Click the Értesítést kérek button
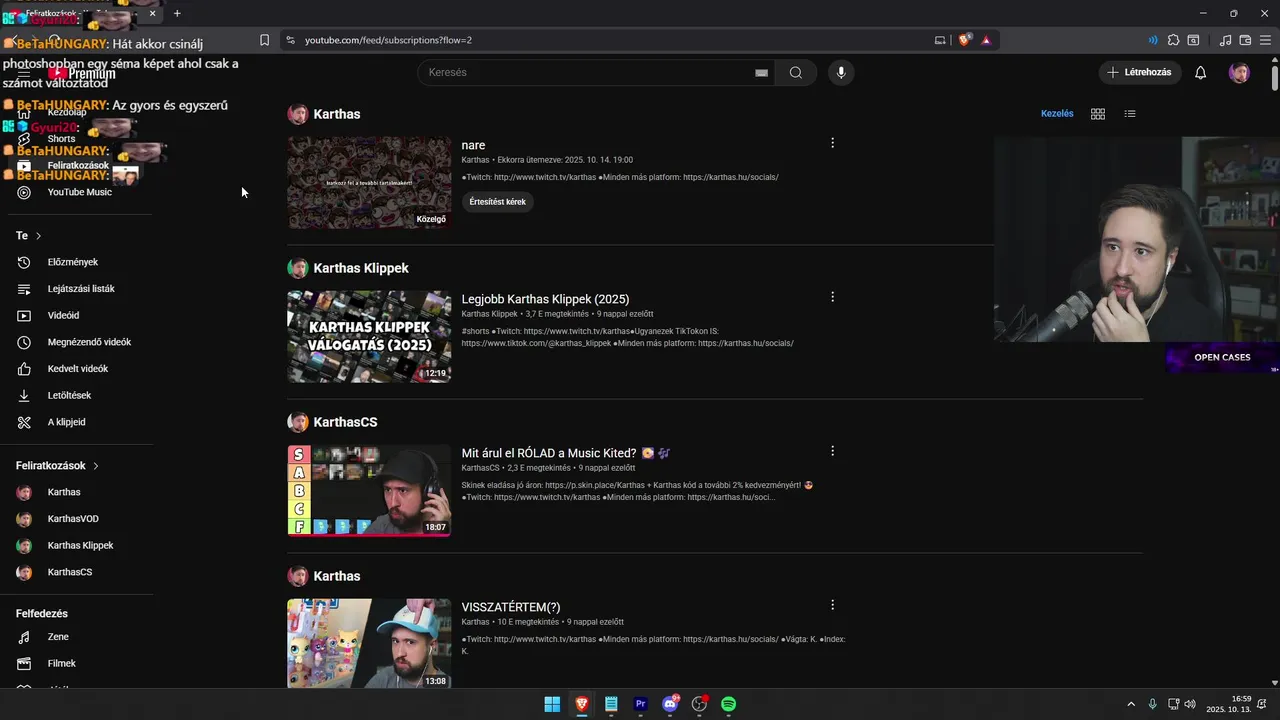The image size is (1280, 720). point(497,202)
